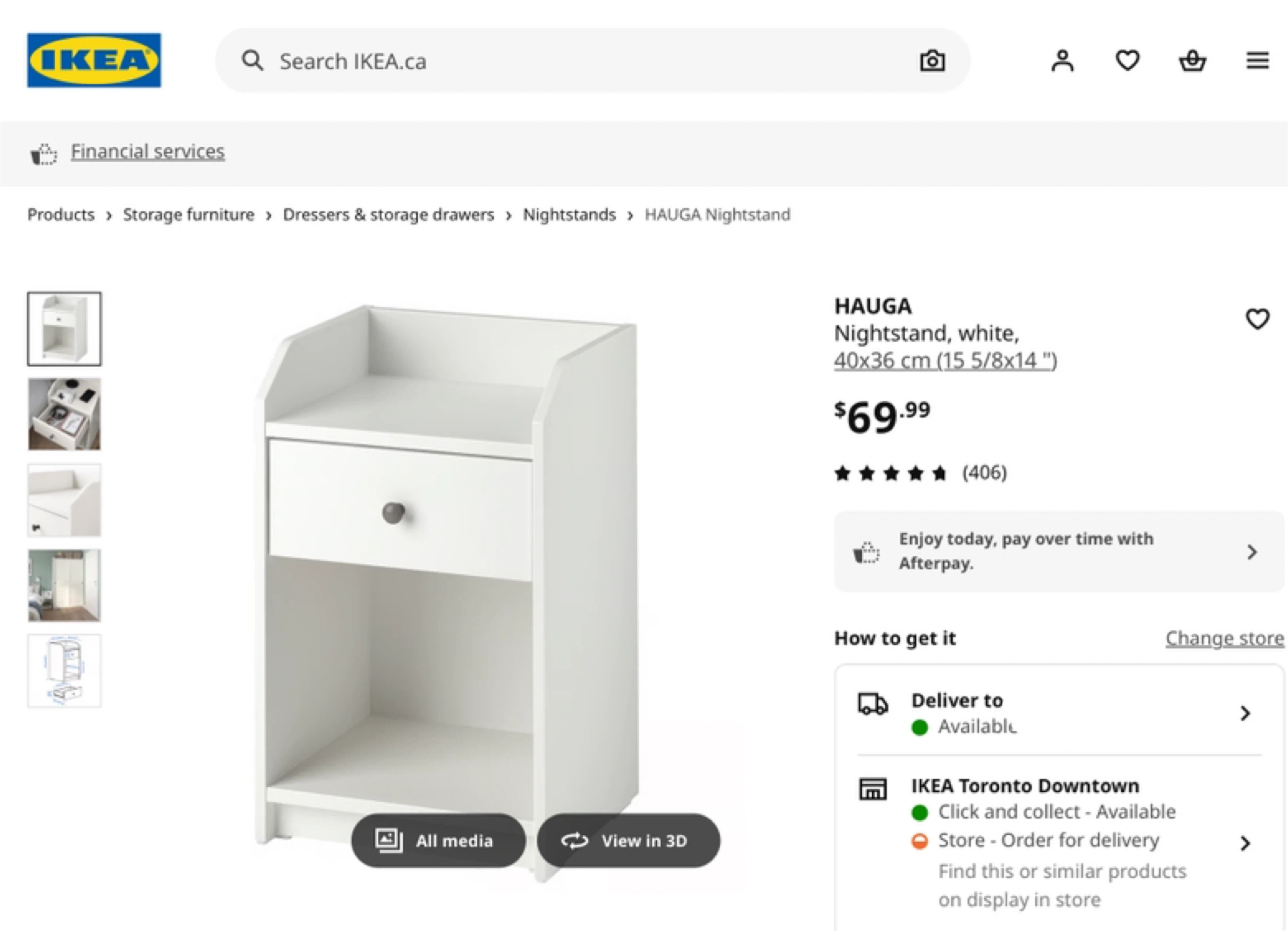This screenshot has width=1288, height=931.
Task: Open the hamburger menu
Action: [x=1257, y=61]
